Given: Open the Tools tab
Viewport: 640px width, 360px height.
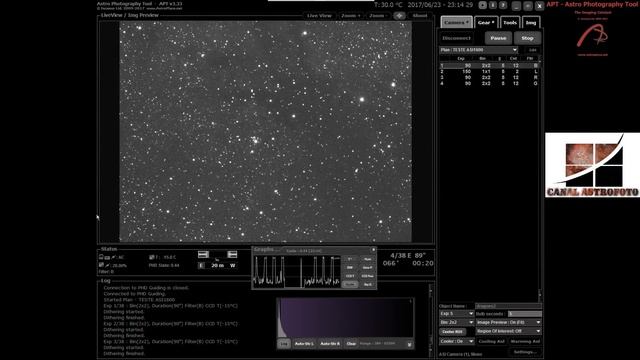Looking at the screenshot, I should pos(510,22).
